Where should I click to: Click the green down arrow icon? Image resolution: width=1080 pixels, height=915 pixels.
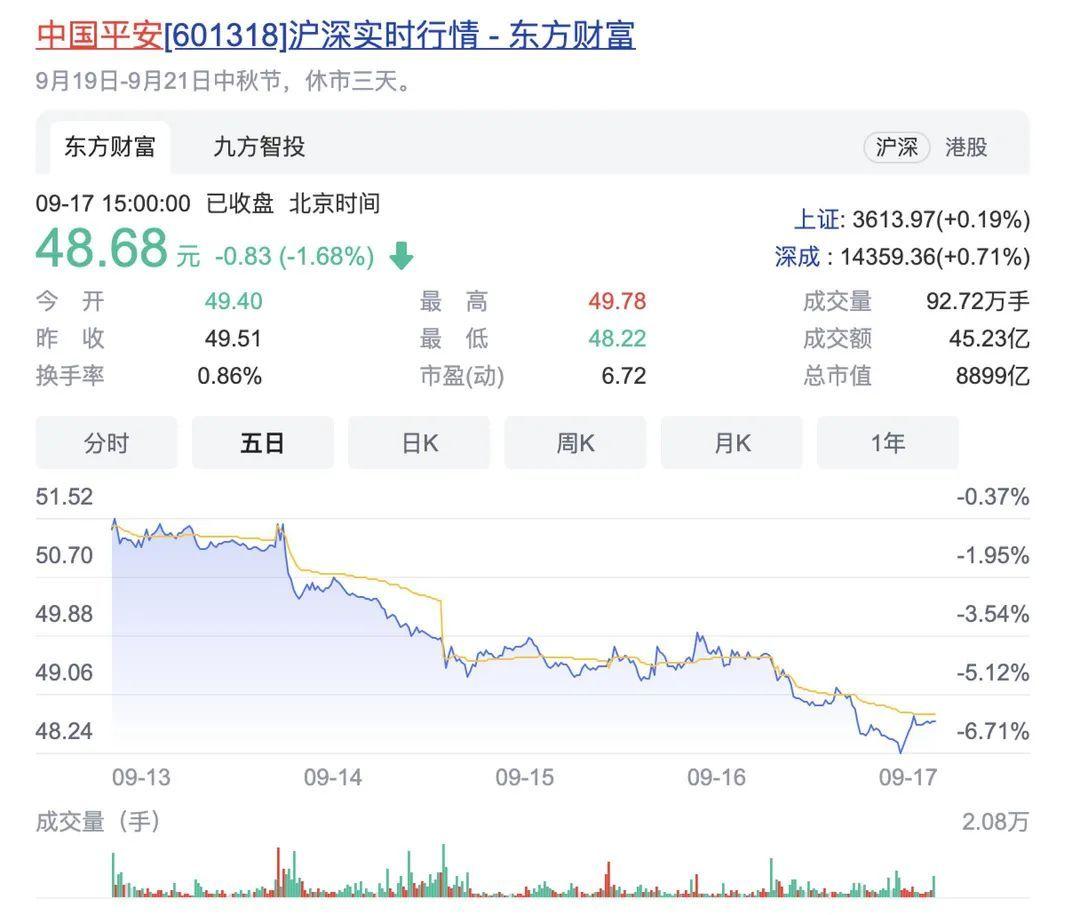click(x=401, y=256)
